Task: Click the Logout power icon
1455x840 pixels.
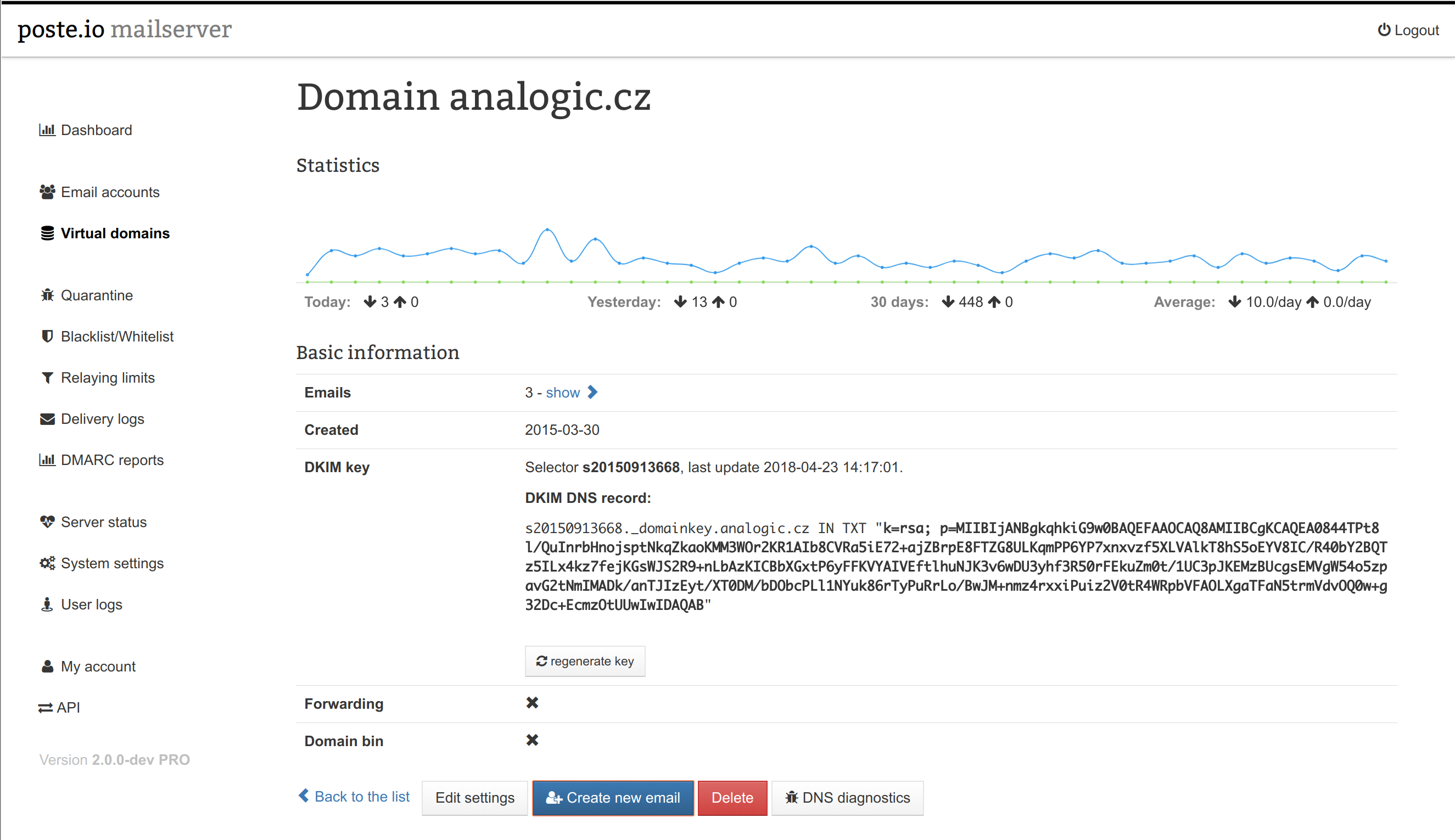Action: pyautogui.click(x=1384, y=30)
